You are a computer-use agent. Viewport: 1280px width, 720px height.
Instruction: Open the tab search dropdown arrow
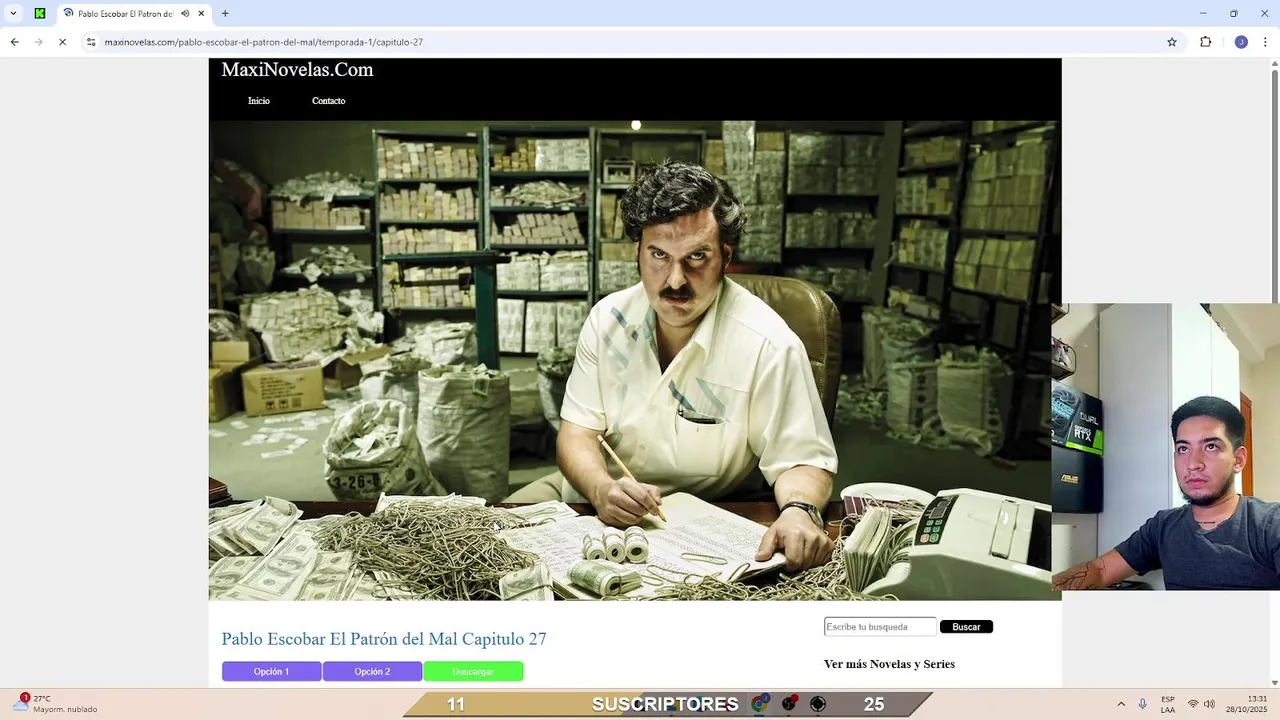point(13,13)
